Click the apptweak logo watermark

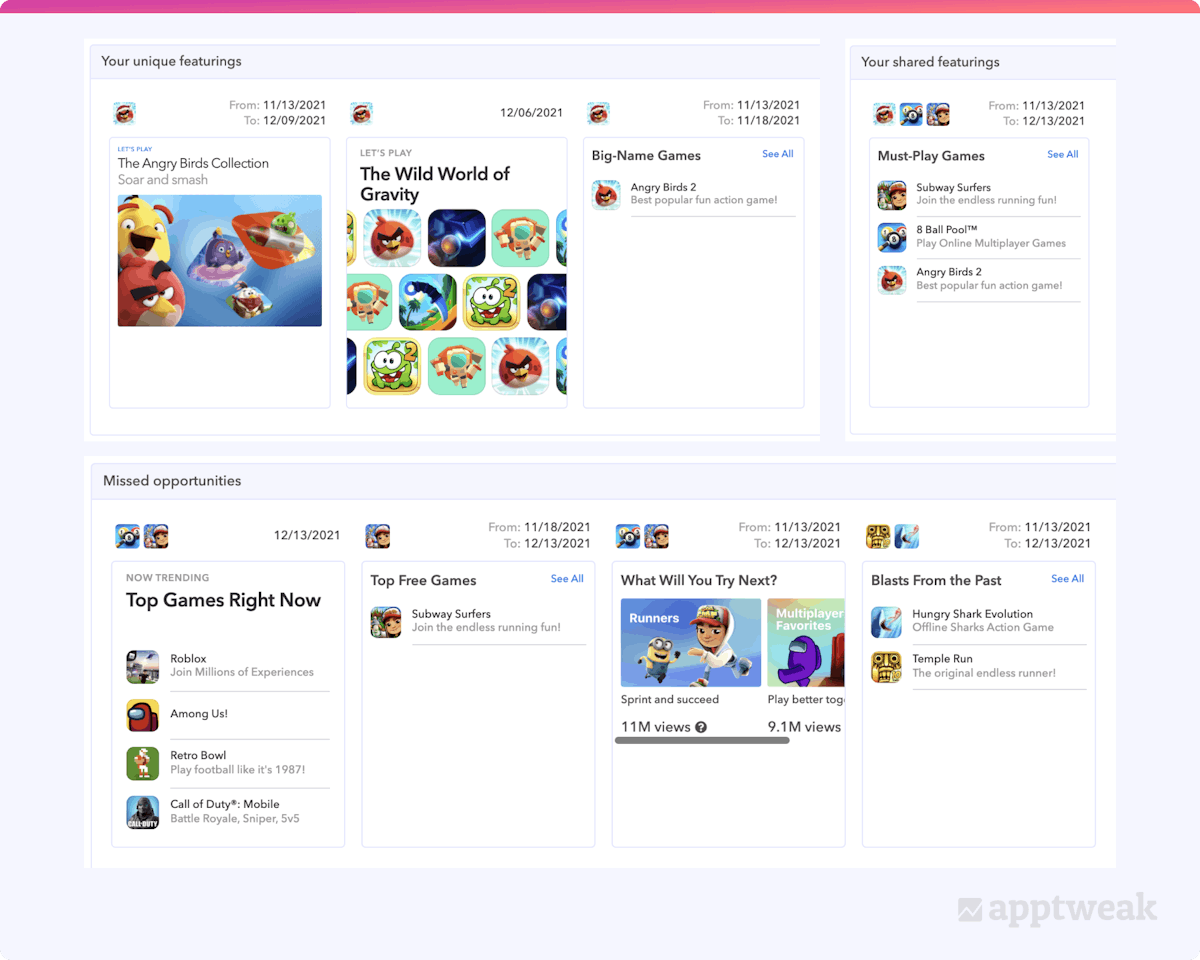tap(1057, 908)
